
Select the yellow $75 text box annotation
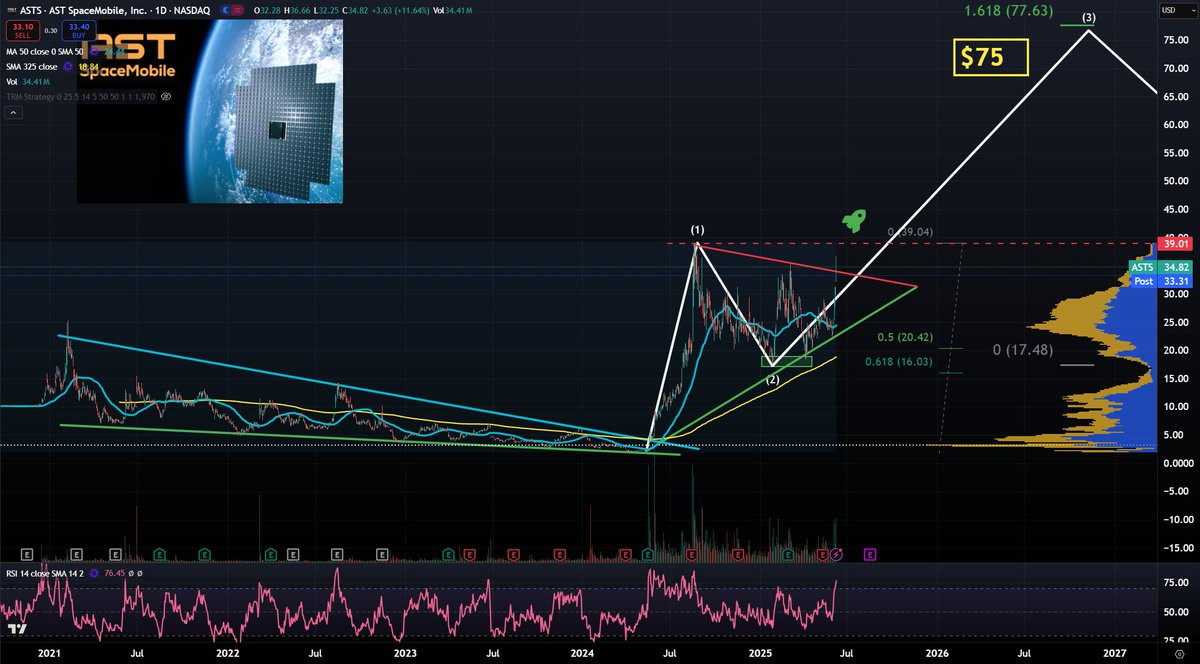pos(990,57)
